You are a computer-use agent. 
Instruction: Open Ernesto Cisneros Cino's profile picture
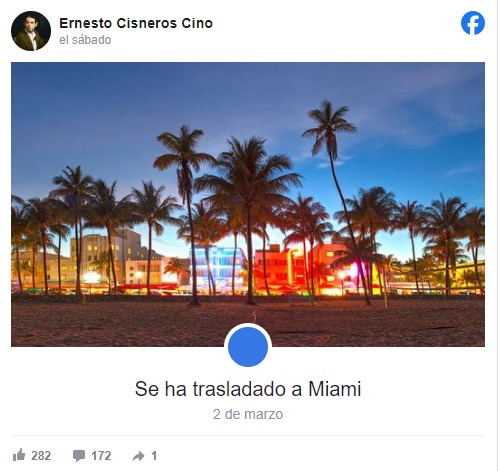[31, 31]
